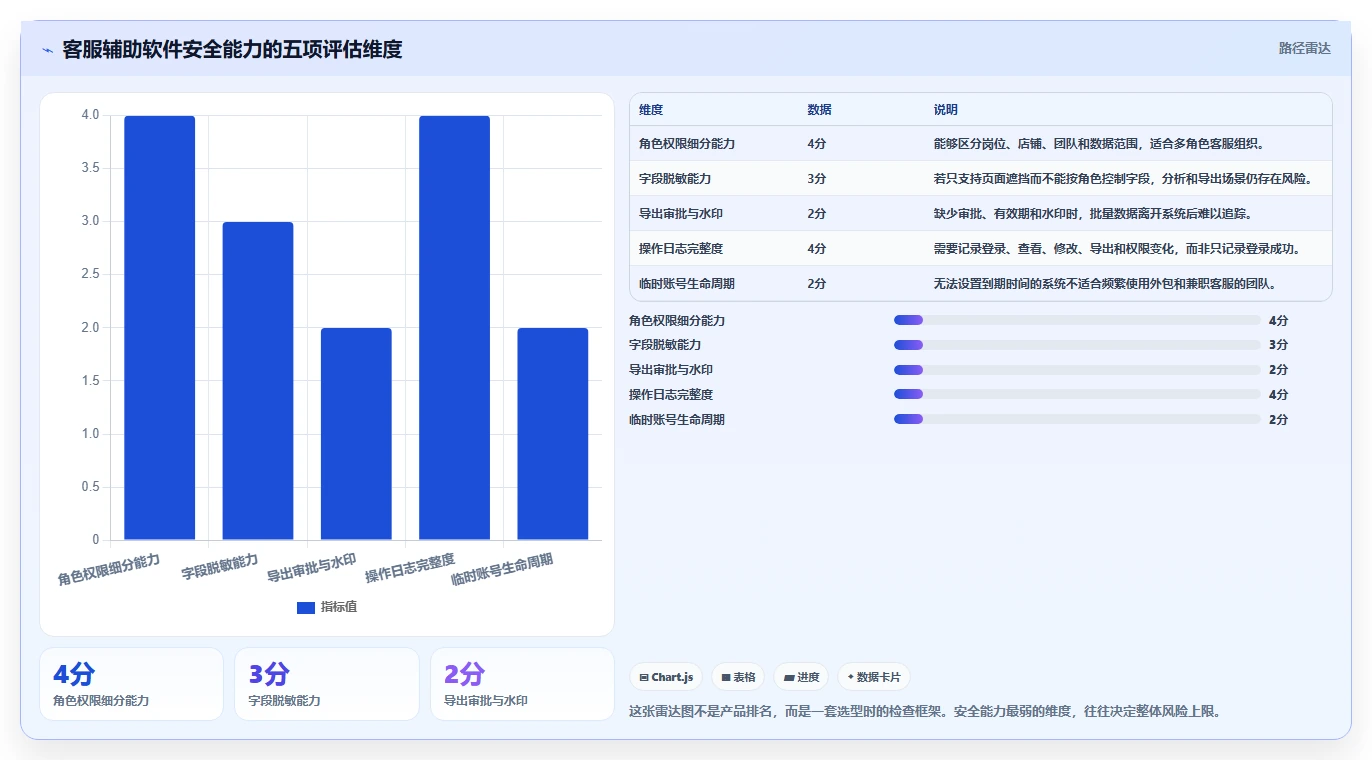Click the 操作日志完整度 progress bar
1372x760 pixels.
[1077, 395]
